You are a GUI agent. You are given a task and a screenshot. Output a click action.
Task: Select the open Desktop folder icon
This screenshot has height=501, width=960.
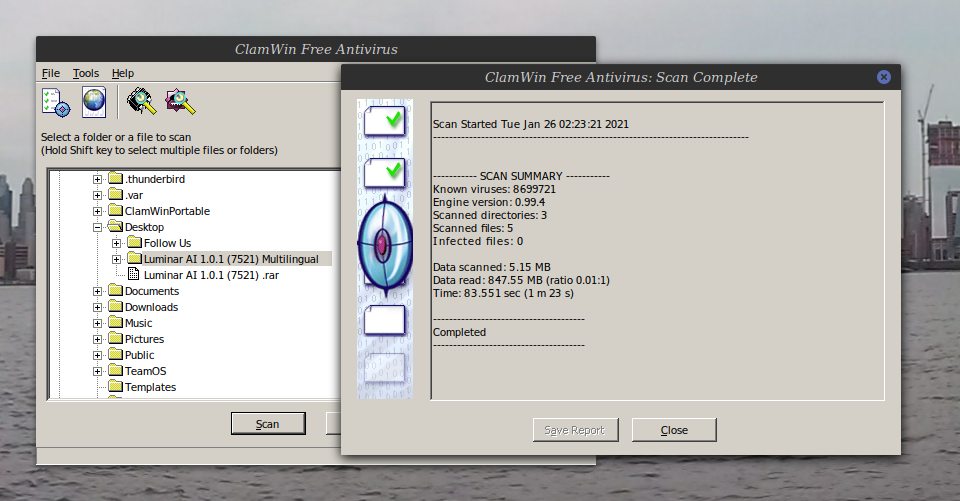pos(116,226)
